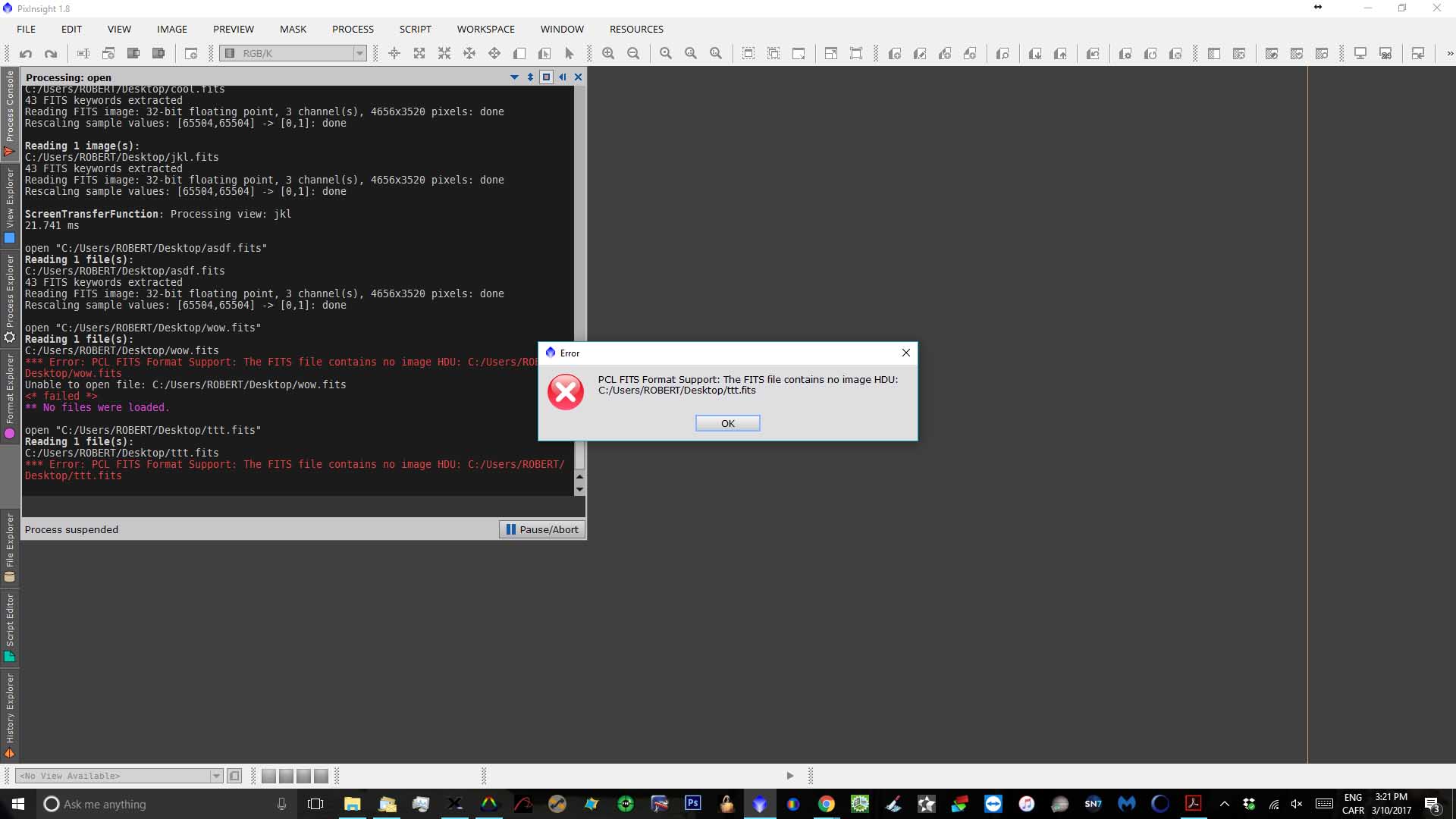
Task: Click the console vertical scrollbar thumb
Action: [579, 456]
